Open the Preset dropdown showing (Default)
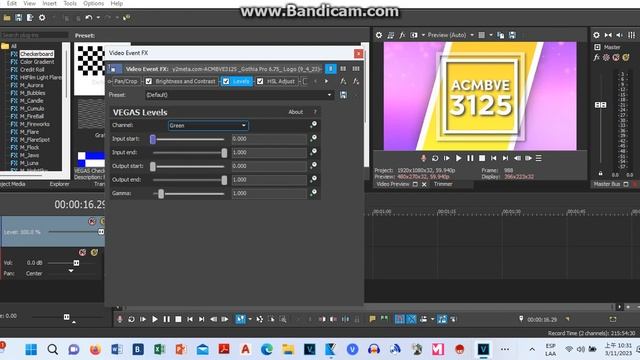Screen dimensions: 640x360 tap(240, 95)
